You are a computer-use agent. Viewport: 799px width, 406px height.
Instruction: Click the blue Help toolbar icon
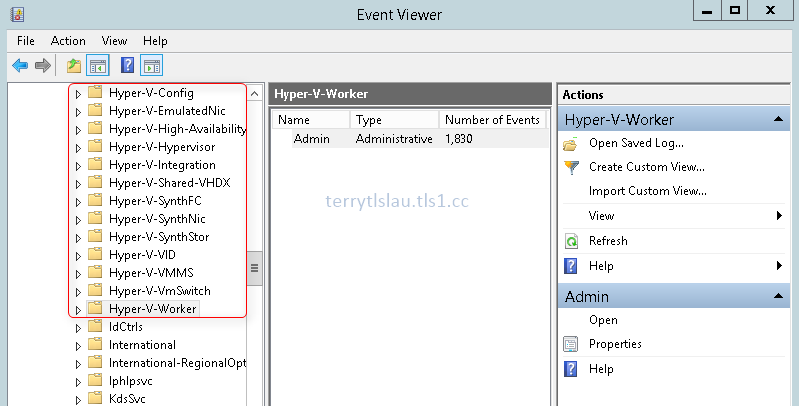point(127,65)
